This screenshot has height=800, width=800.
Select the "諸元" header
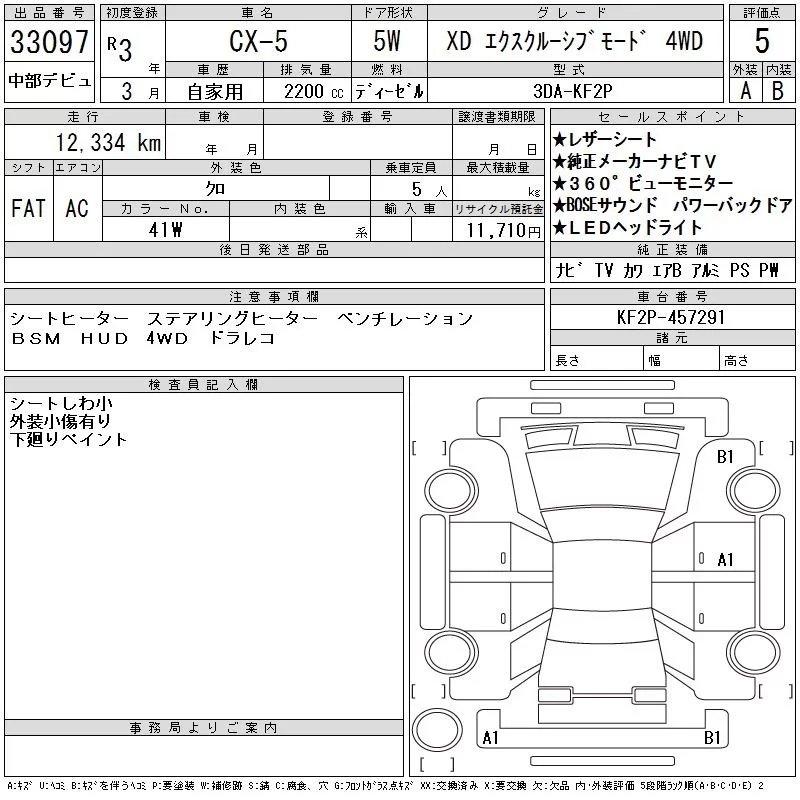(x=672, y=338)
